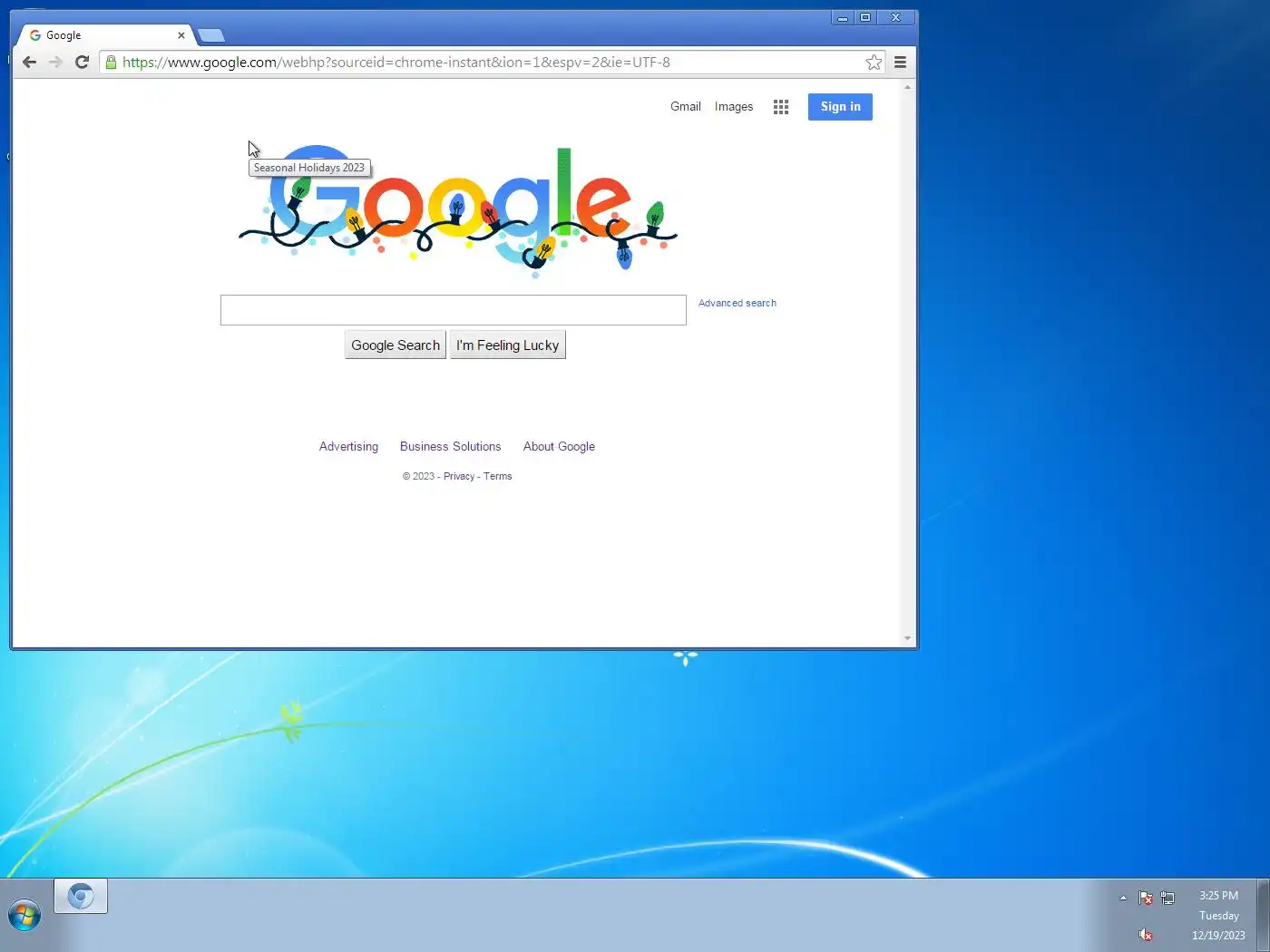Screen dimensions: 1270x952
Task: Click the network tray icon
Action: tap(1167, 898)
